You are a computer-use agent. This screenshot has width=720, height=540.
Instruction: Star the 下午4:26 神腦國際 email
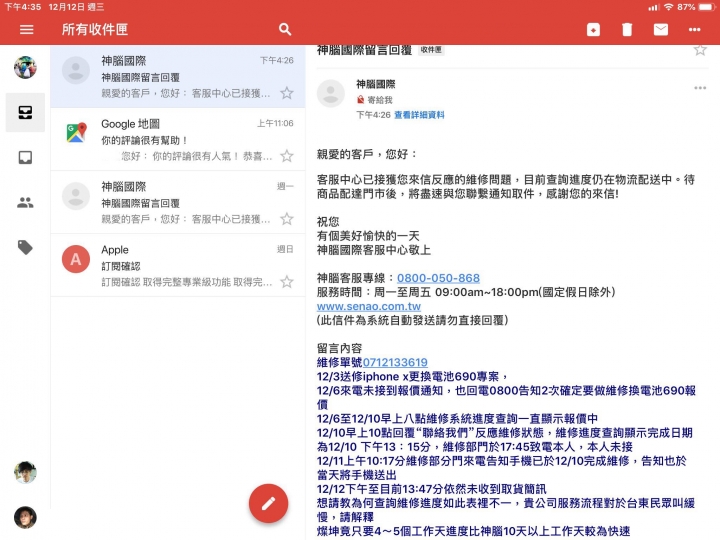tap(287, 93)
